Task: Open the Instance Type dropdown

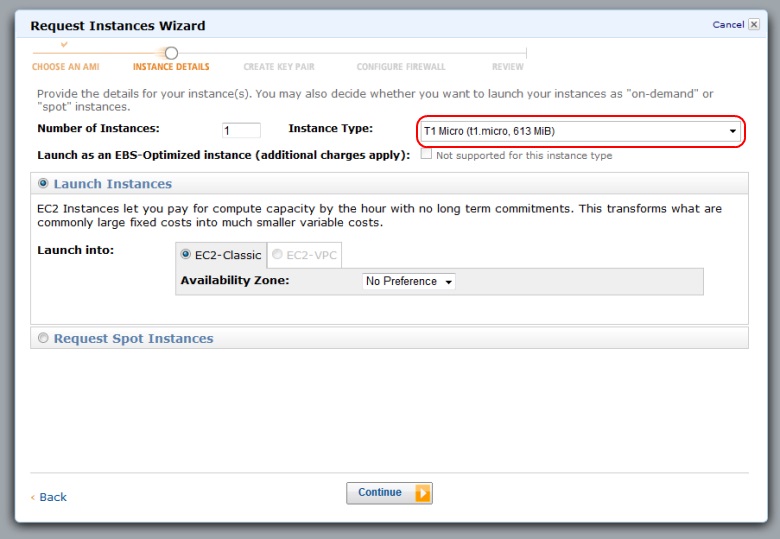Action: [581, 131]
